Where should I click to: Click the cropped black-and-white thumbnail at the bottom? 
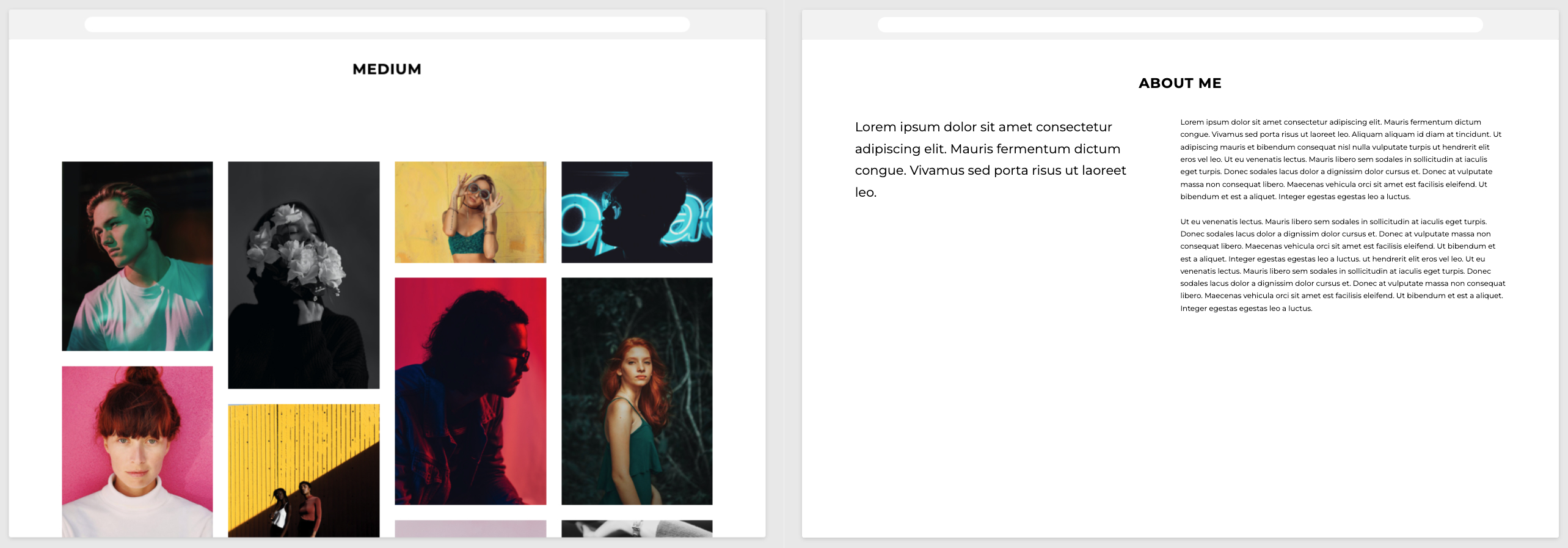[636, 528]
